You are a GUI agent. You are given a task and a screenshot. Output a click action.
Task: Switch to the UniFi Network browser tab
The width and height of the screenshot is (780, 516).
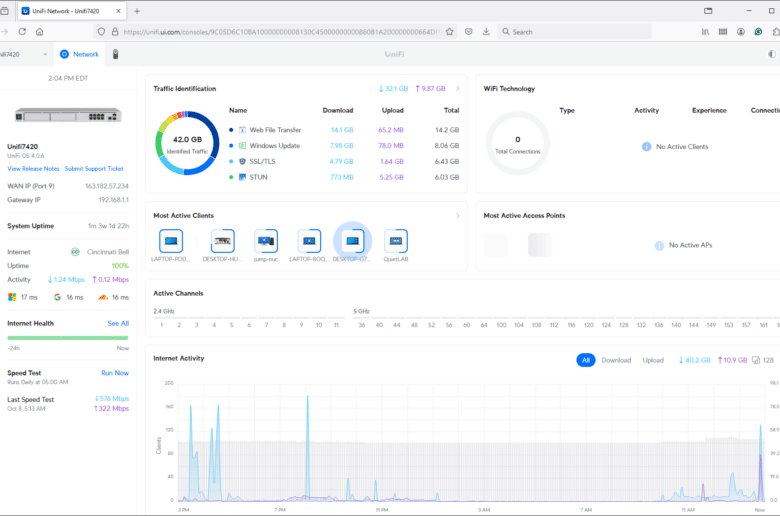pyautogui.click(x=72, y=11)
